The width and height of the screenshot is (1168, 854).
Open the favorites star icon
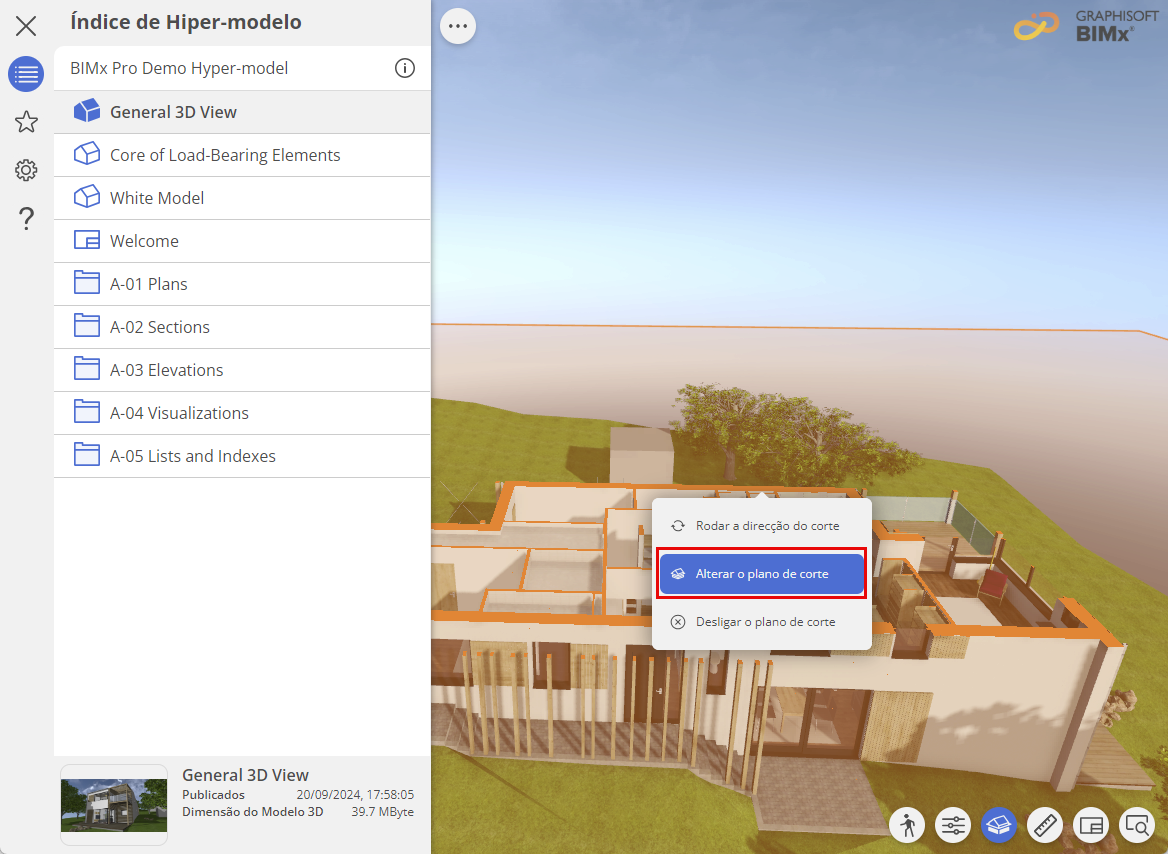pos(26,121)
